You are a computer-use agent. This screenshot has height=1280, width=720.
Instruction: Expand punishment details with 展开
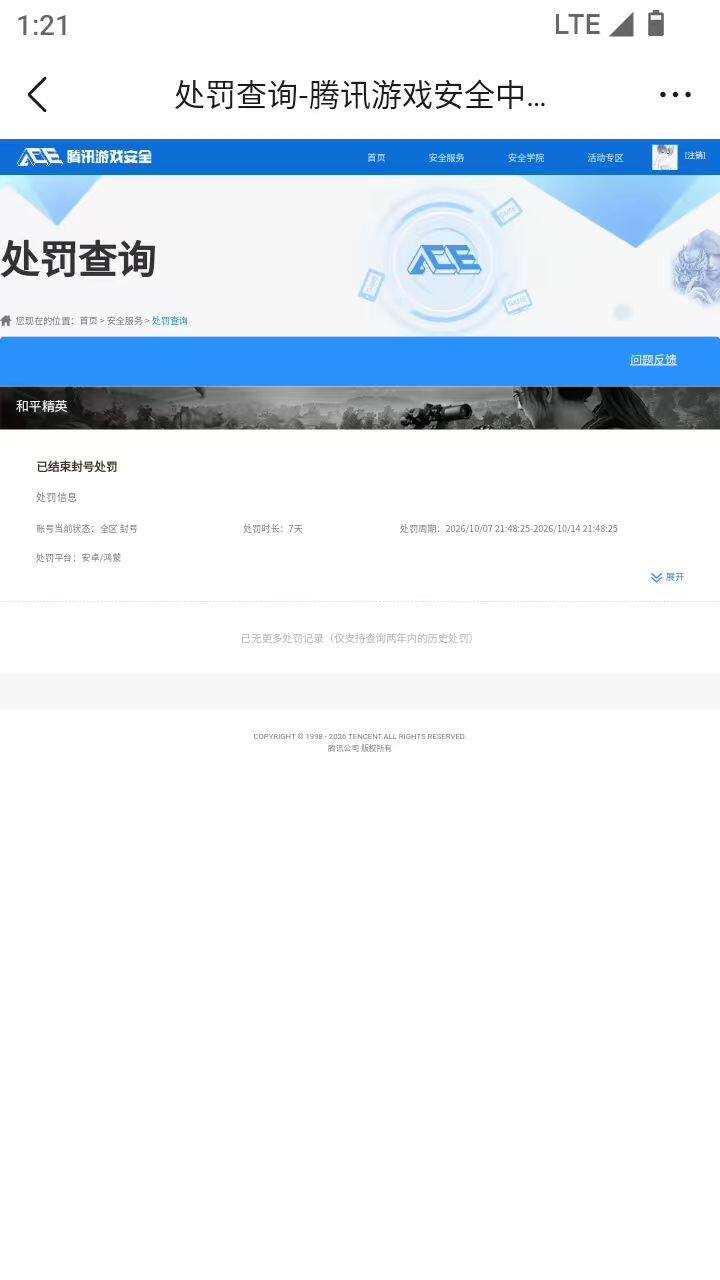coord(667,577)
